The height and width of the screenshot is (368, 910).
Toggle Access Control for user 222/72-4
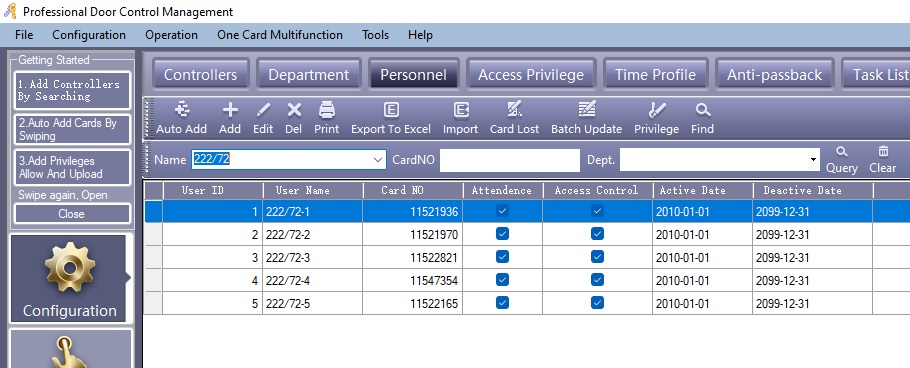[597, 280]
